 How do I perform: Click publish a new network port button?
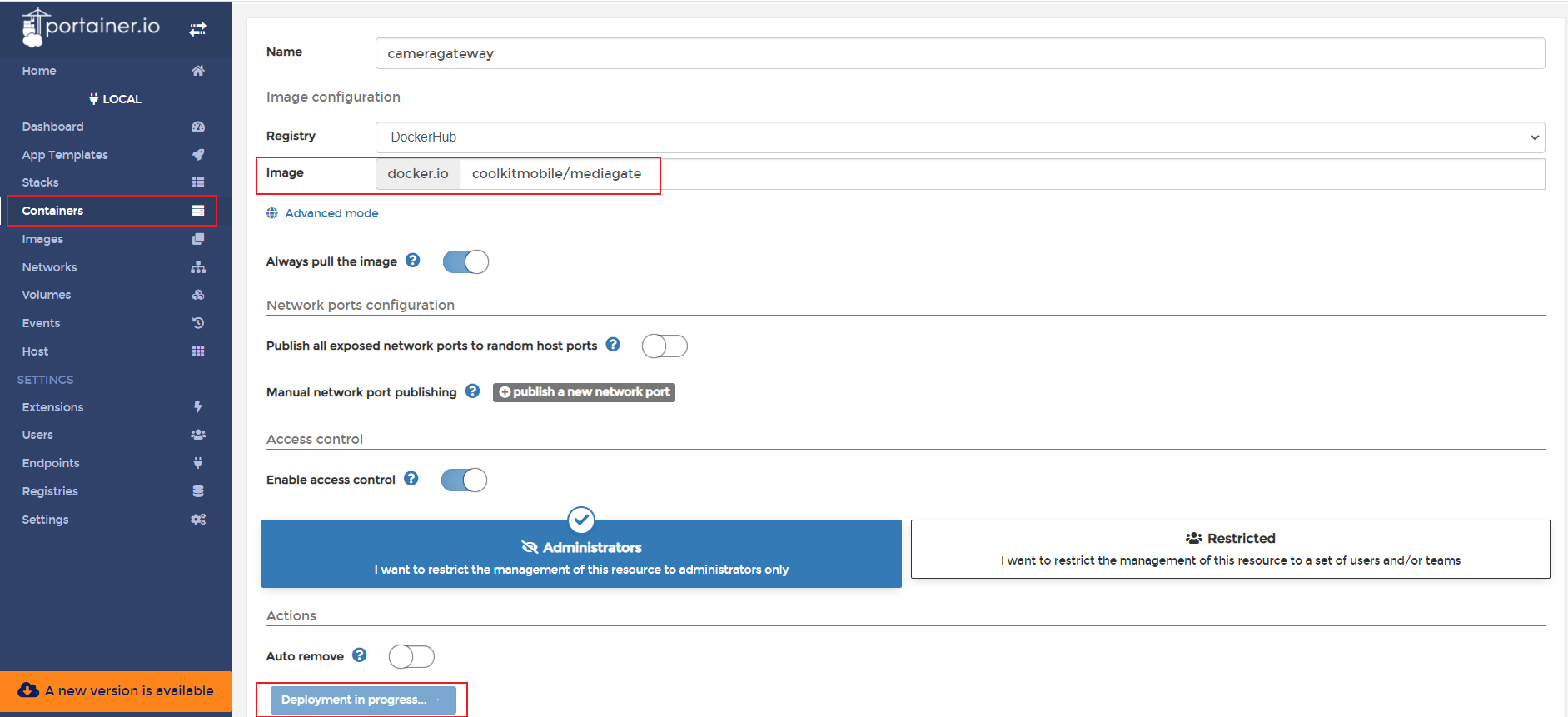(x=584, y=392)
